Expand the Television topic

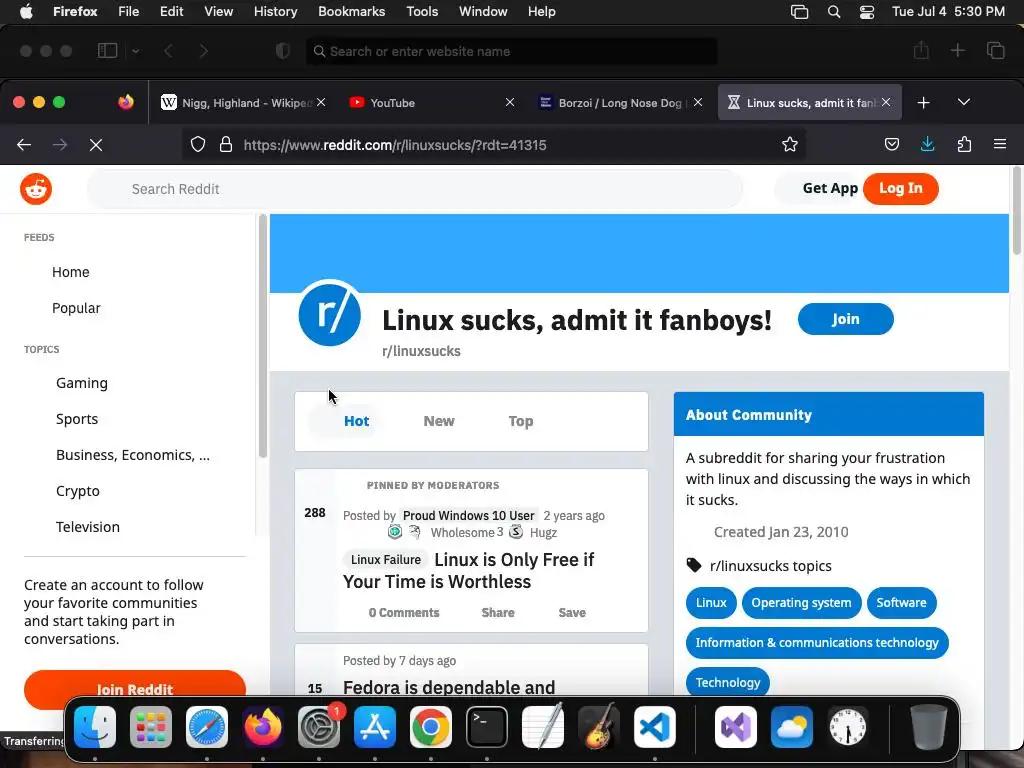(88, 527)
